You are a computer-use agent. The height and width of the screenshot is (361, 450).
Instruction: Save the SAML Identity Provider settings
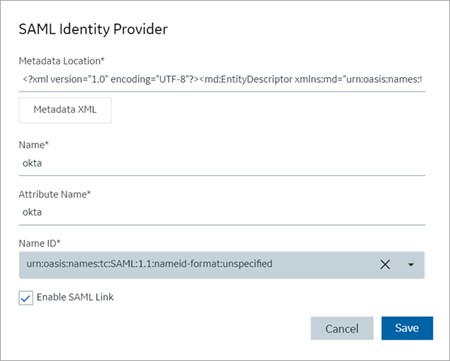pyautogui.click(x=407, y=328)
